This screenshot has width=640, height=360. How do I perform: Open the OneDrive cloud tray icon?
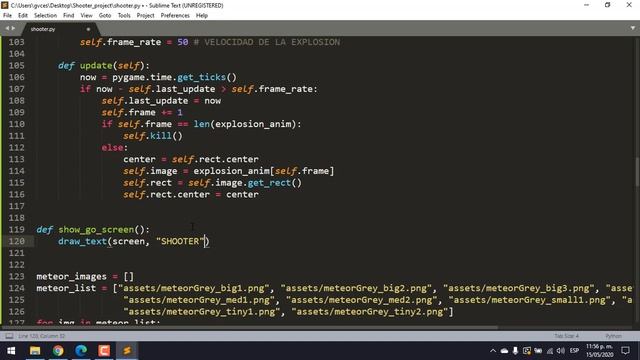pos(504,351)
